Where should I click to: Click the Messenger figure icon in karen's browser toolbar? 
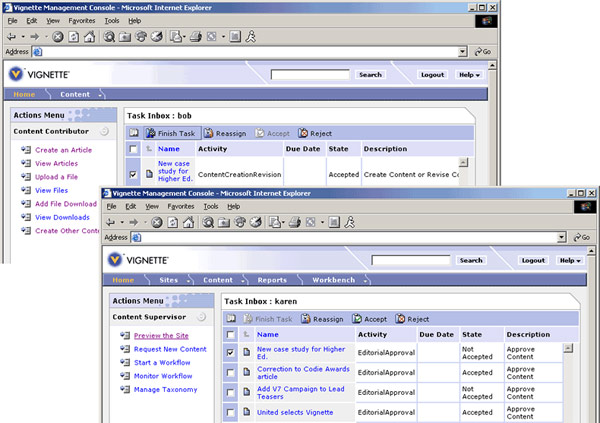pos(350,222)
